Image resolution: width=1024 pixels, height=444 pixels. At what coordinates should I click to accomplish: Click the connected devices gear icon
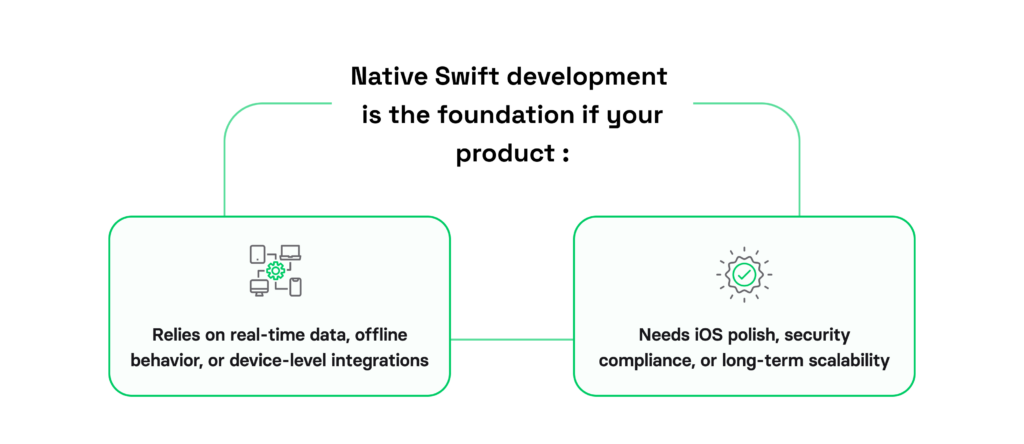click(276, 271)
